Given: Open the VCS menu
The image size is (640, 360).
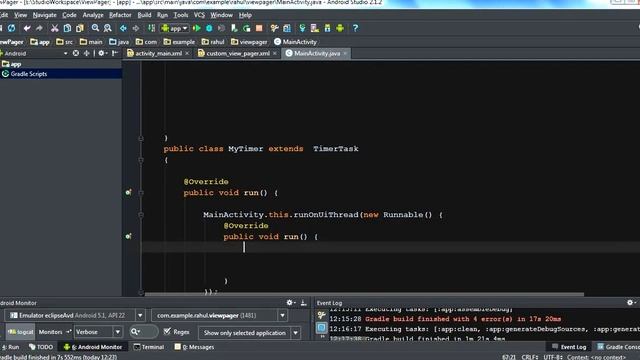Looking at the screenshot, I should click(x=199, y=15).
